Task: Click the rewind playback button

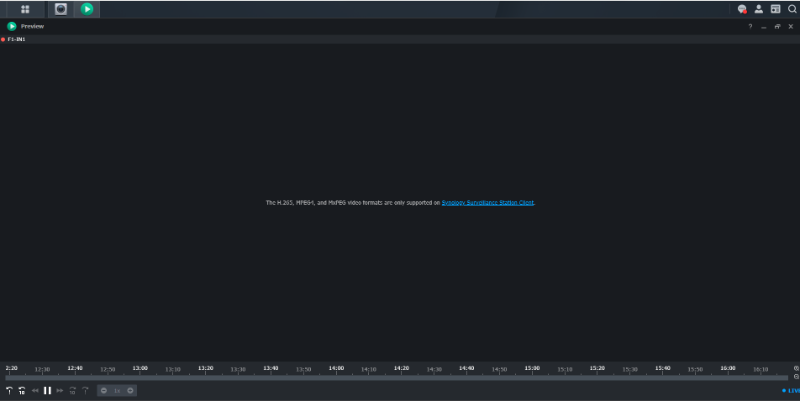Action: point(35,390)
